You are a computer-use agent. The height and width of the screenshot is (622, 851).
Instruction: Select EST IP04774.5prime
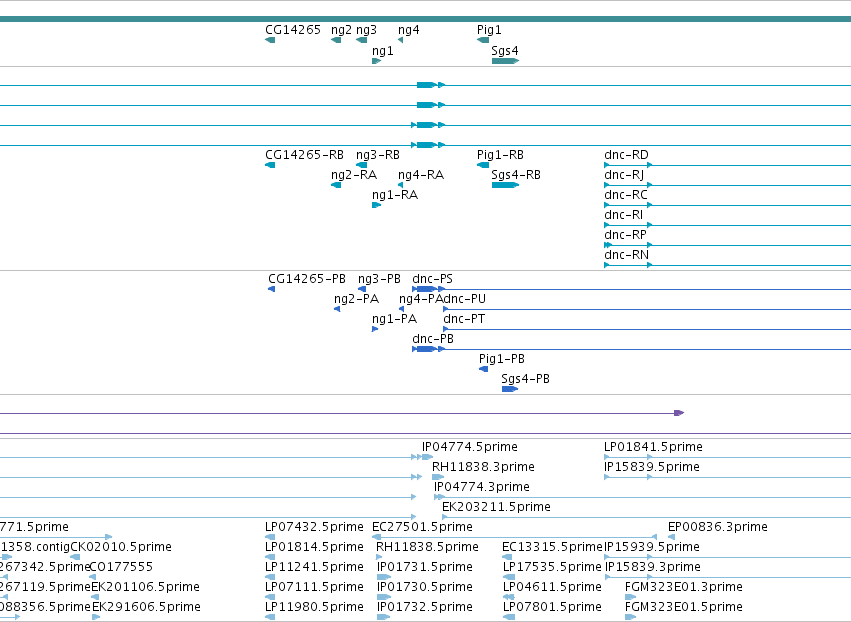469,447
